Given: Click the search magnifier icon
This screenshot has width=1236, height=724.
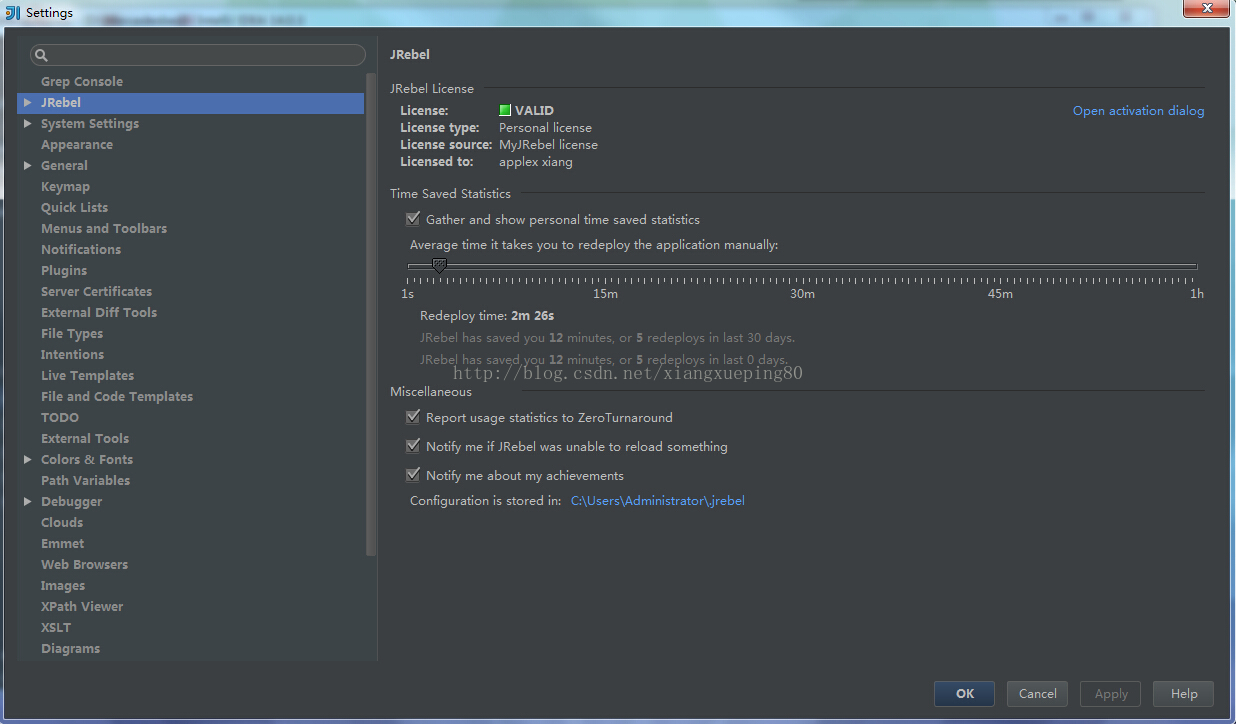Looking at the screenshot, I should (x=41, y=55).
